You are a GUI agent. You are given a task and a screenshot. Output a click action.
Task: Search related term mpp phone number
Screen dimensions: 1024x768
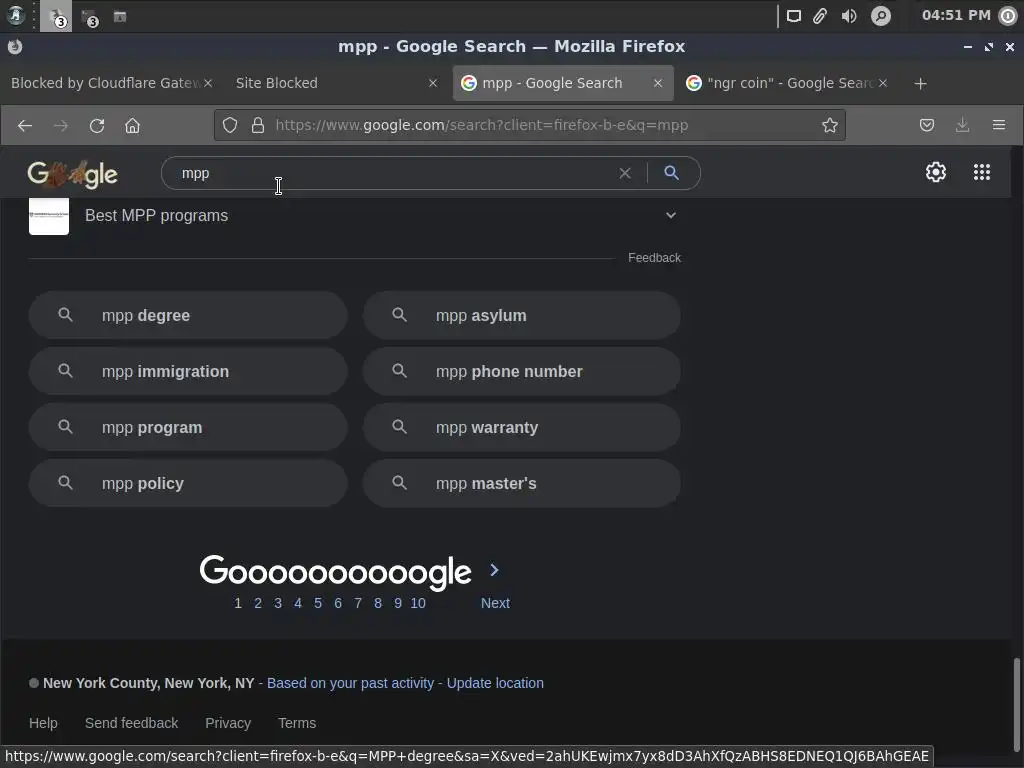(522, 372)
